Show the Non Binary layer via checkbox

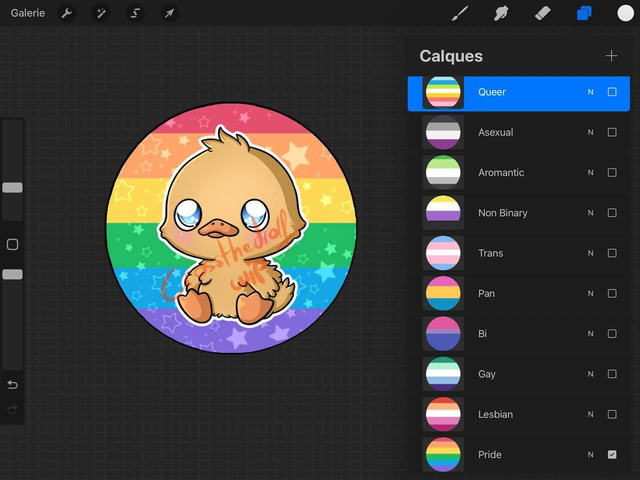(612, 213)
